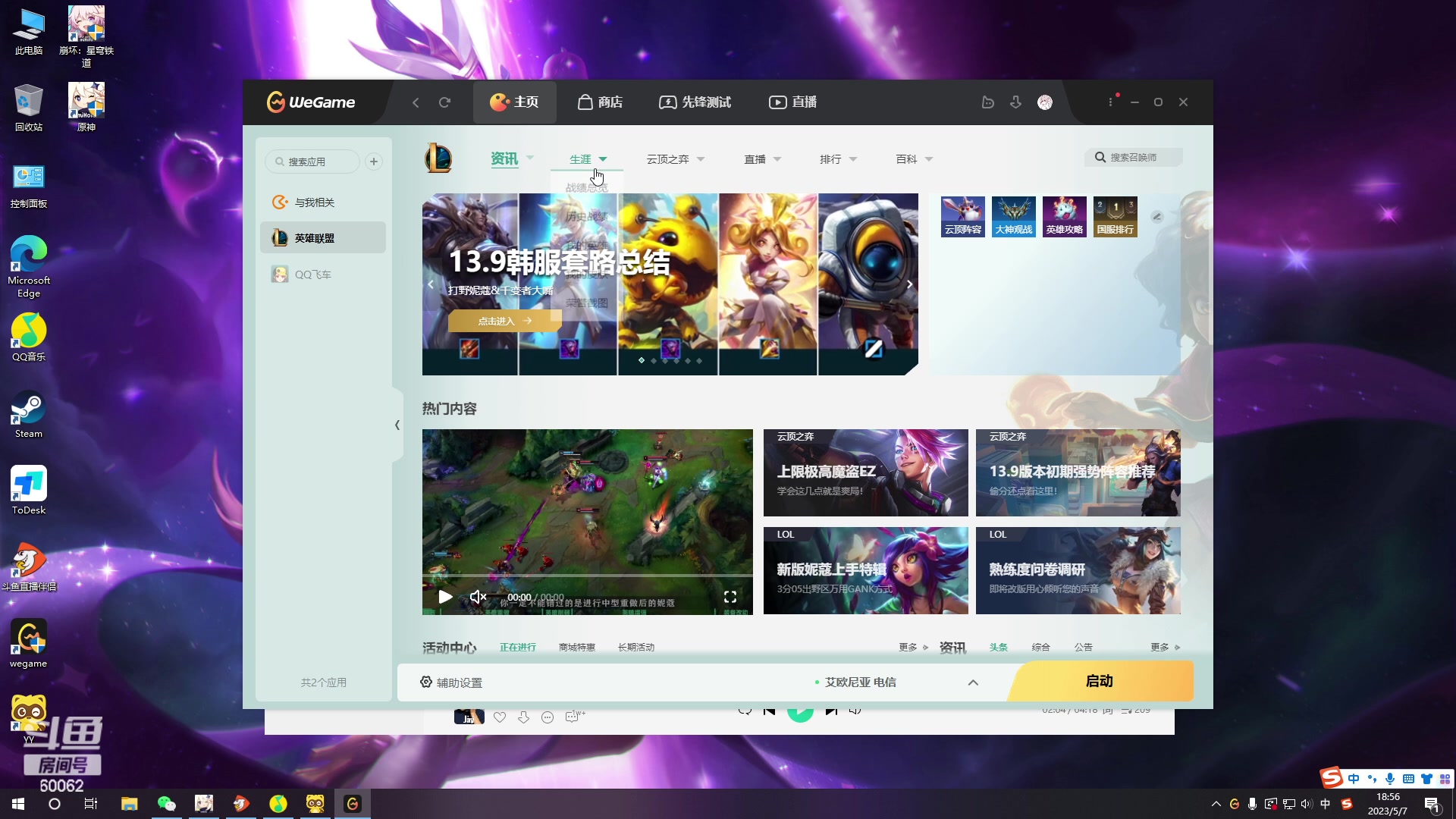Go to previous banner slide

(x=431, y=284)
